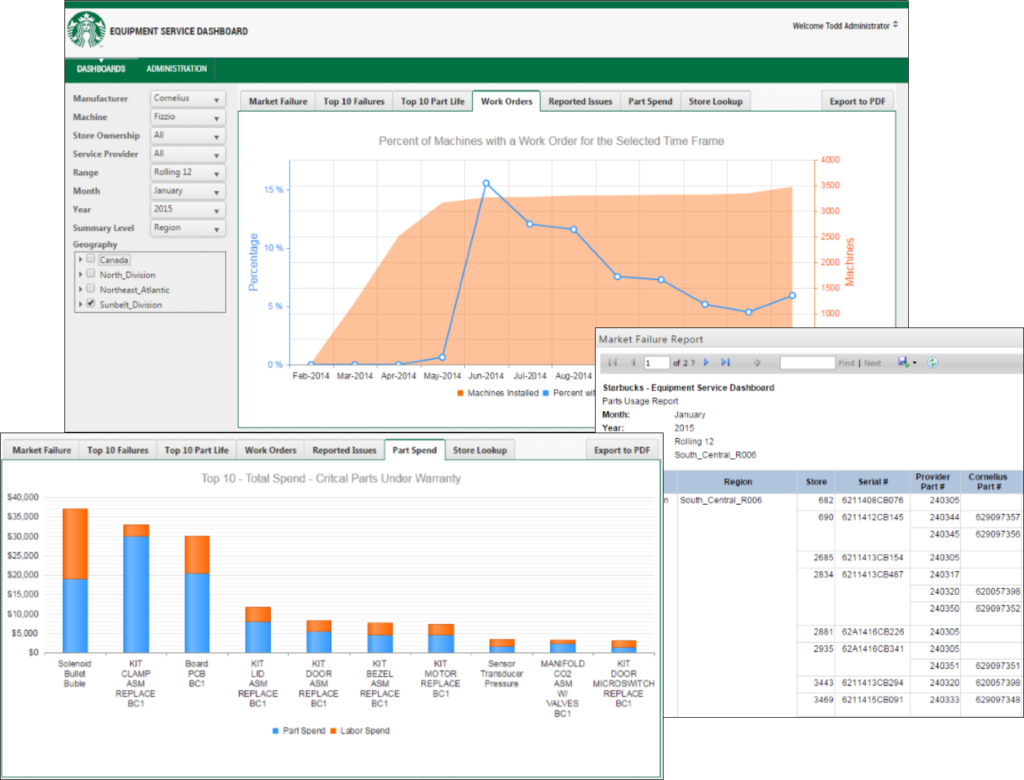Open the Manufacturer dropdown showing Cornelius
Image resolution: width=1024 pixels, height=780 pixels.
(187, 99)
